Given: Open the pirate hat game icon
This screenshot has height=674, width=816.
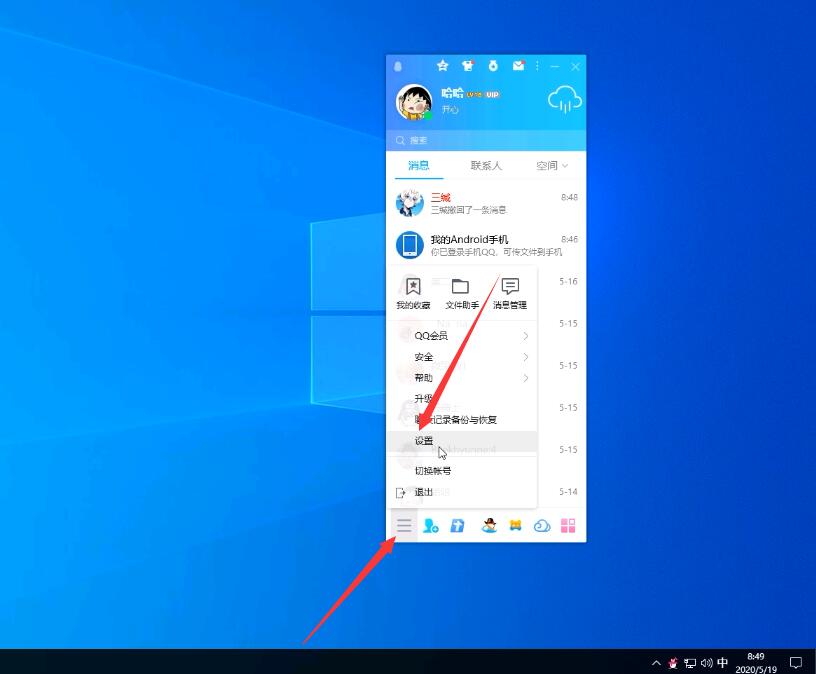Looking at the screenshot, I should coord(489,526).
